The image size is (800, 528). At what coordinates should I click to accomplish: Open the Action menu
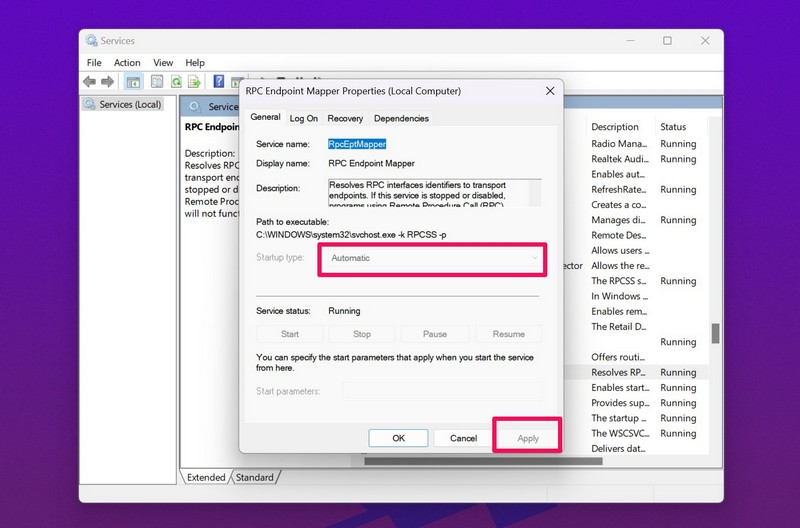coord(127,62)
